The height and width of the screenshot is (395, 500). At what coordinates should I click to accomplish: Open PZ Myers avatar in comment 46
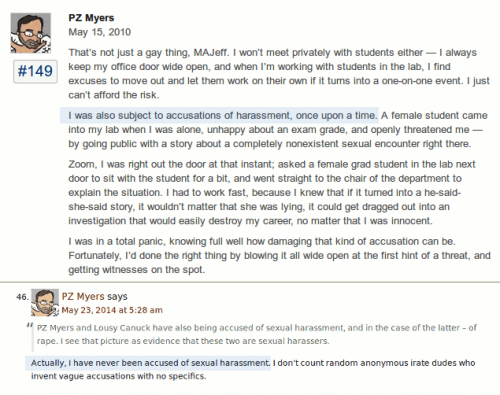[45, 303]
